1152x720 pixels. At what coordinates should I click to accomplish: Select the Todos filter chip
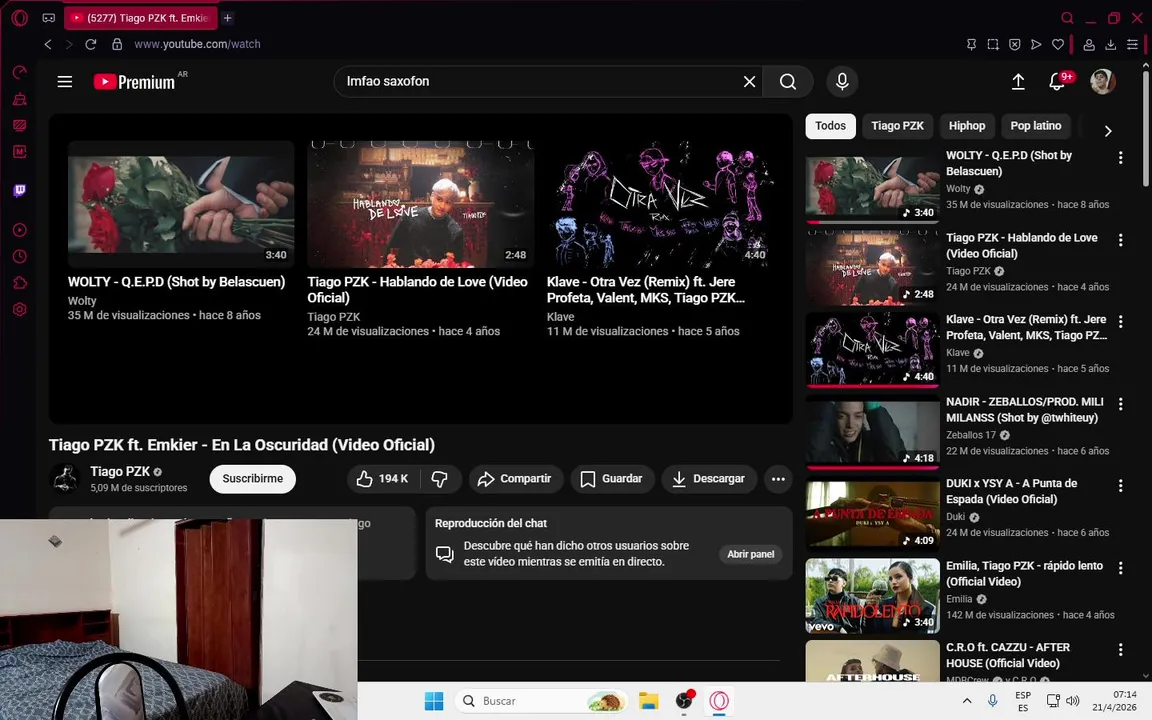(830, 126)
